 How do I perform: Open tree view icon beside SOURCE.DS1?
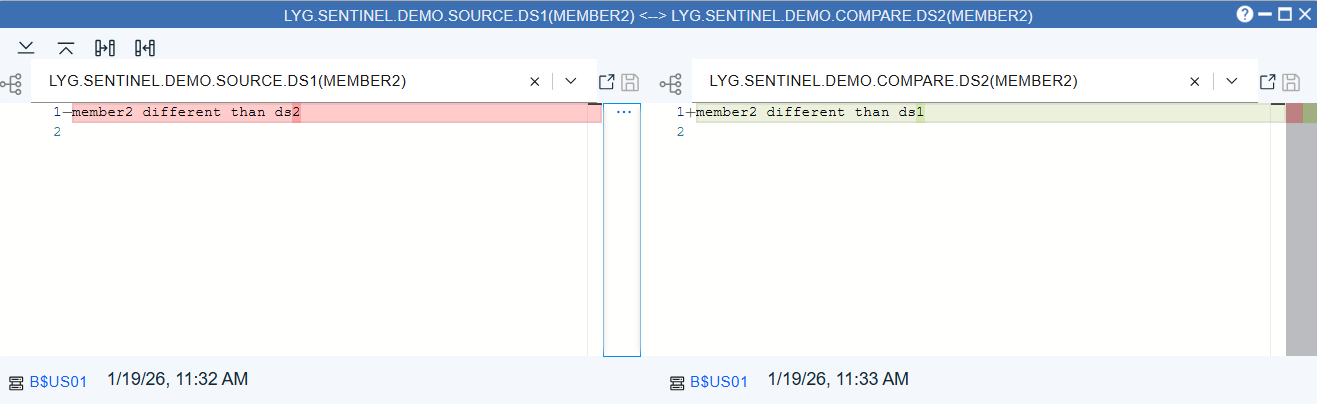(12, 83)
